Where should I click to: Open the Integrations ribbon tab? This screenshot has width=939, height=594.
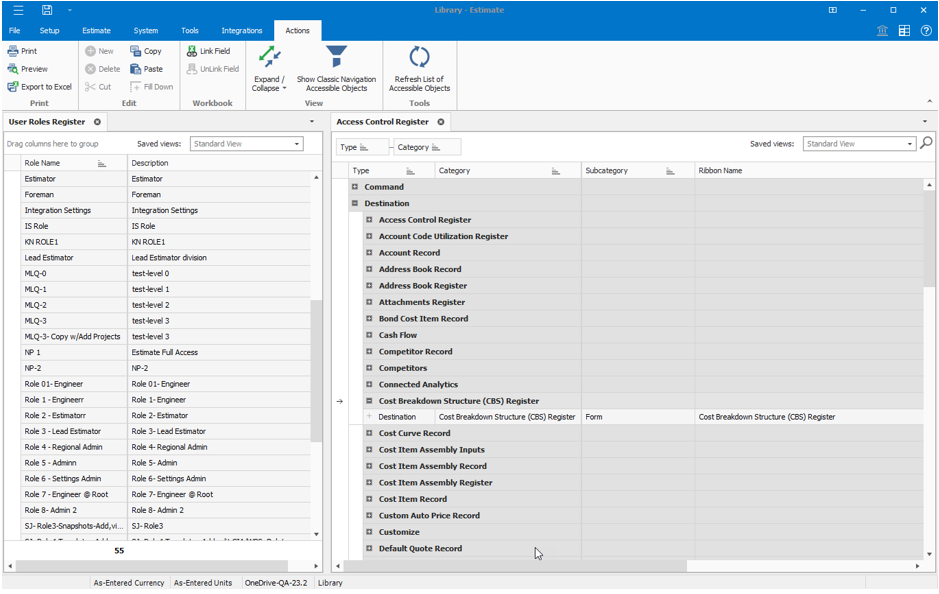pos(241,31)
